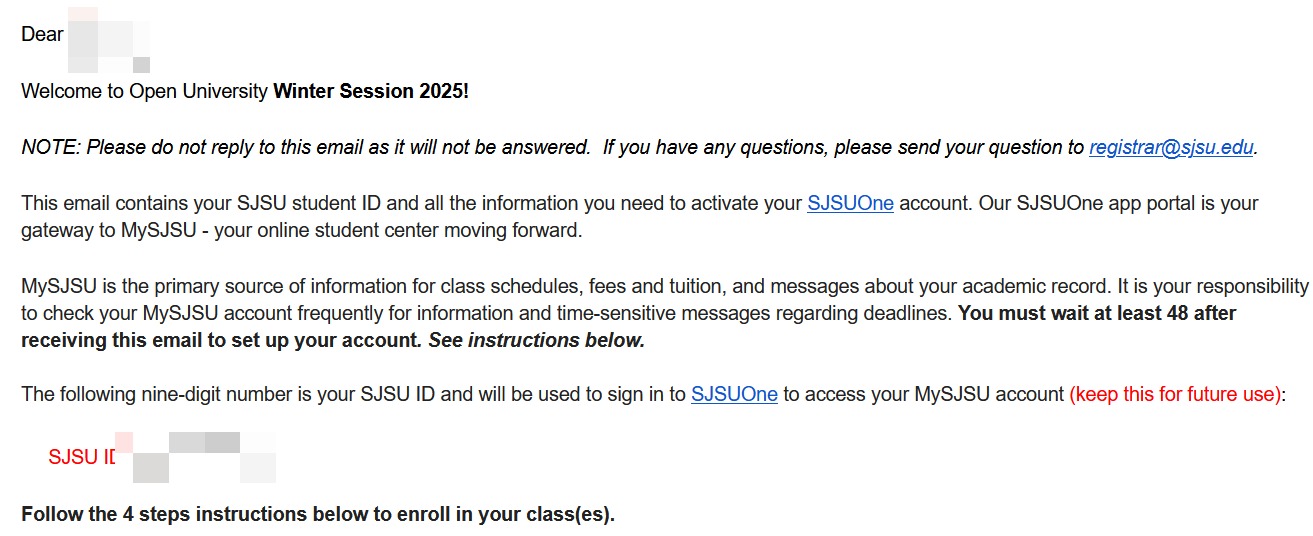1313x536 pixels.
Task: Click the red "(keep this for future use)" text
Action: pyautogui.click(x=1174, y=394)
